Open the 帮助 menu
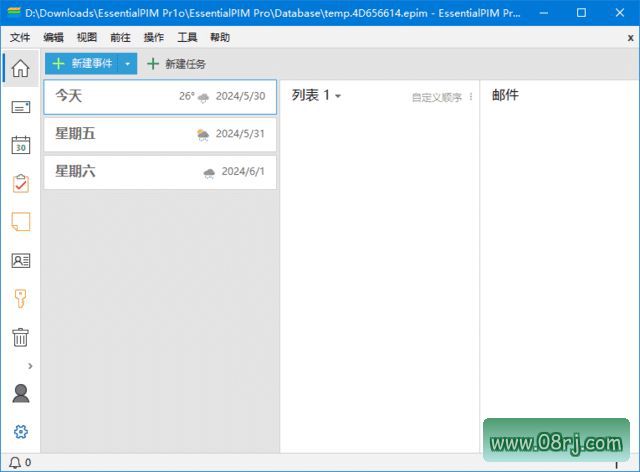 (220, 38)
